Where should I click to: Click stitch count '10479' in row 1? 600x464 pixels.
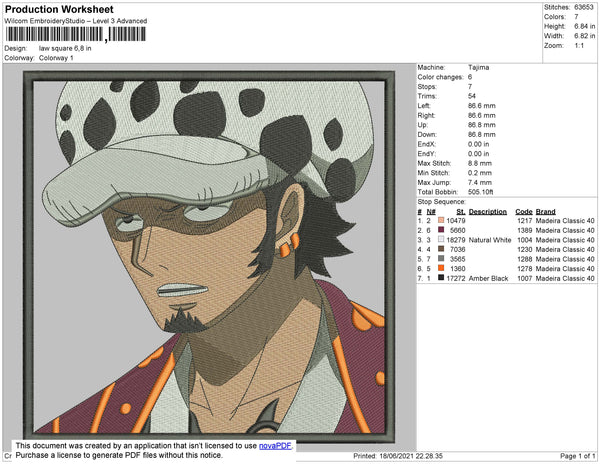(x=456, y=221)
